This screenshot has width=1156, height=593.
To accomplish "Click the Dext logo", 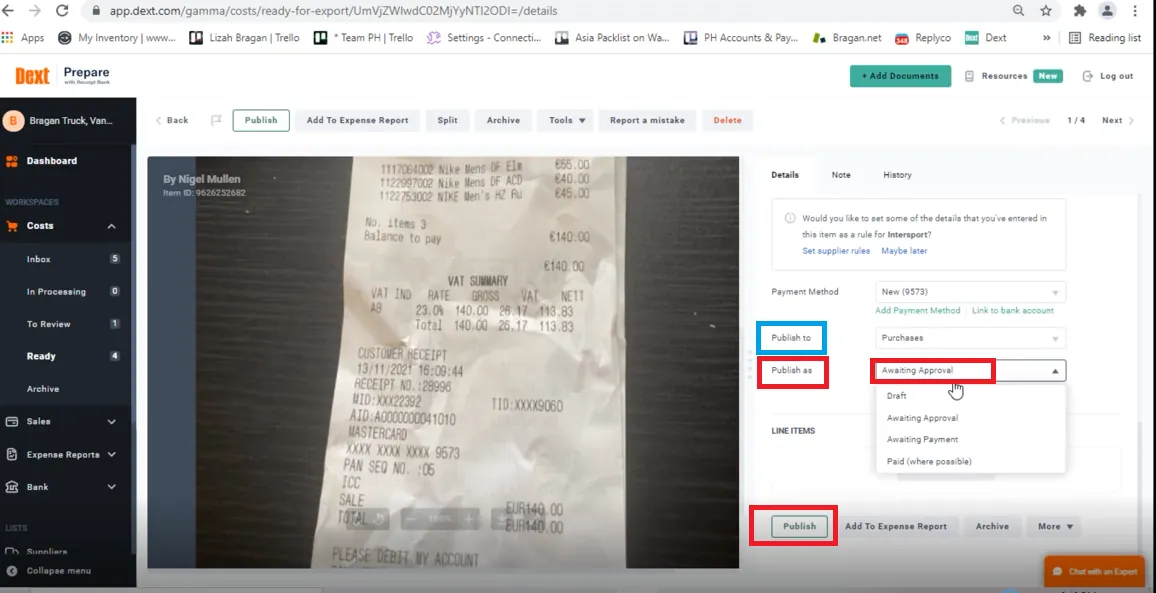I will (x=32, y=76).
